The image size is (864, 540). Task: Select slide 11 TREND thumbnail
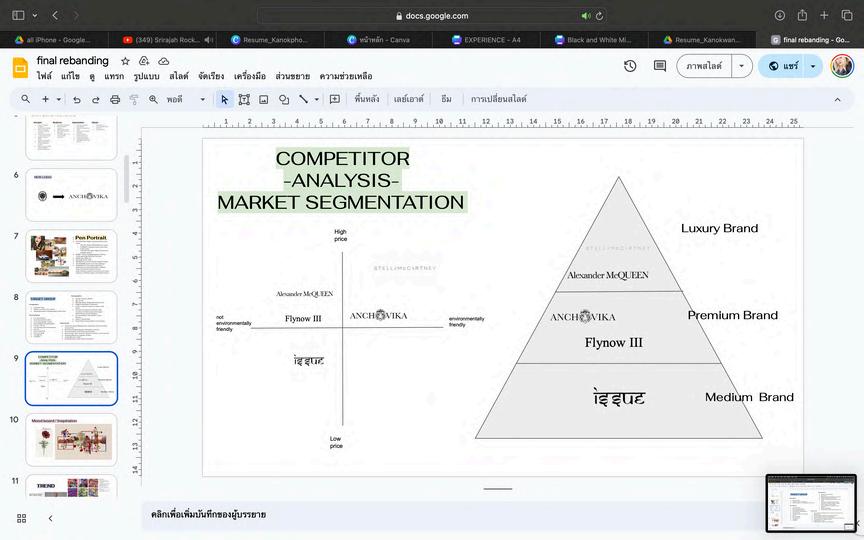pos(71,487)
